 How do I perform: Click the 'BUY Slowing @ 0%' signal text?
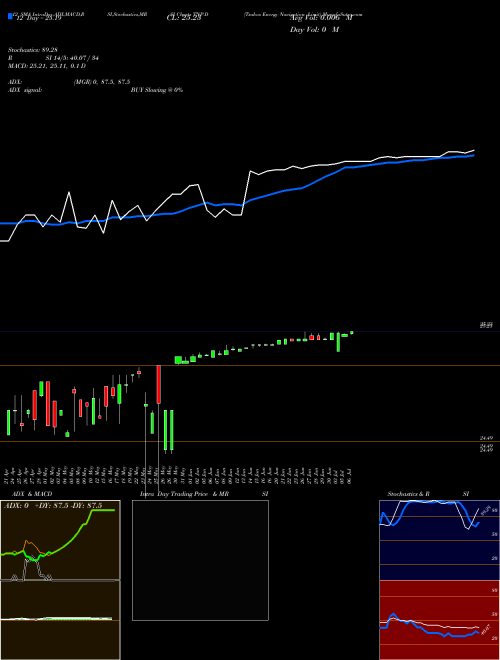[157, 90]
